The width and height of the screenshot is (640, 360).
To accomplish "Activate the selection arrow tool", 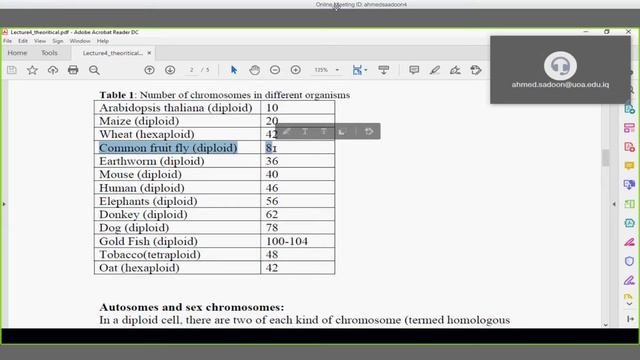I will click(234, 70).
